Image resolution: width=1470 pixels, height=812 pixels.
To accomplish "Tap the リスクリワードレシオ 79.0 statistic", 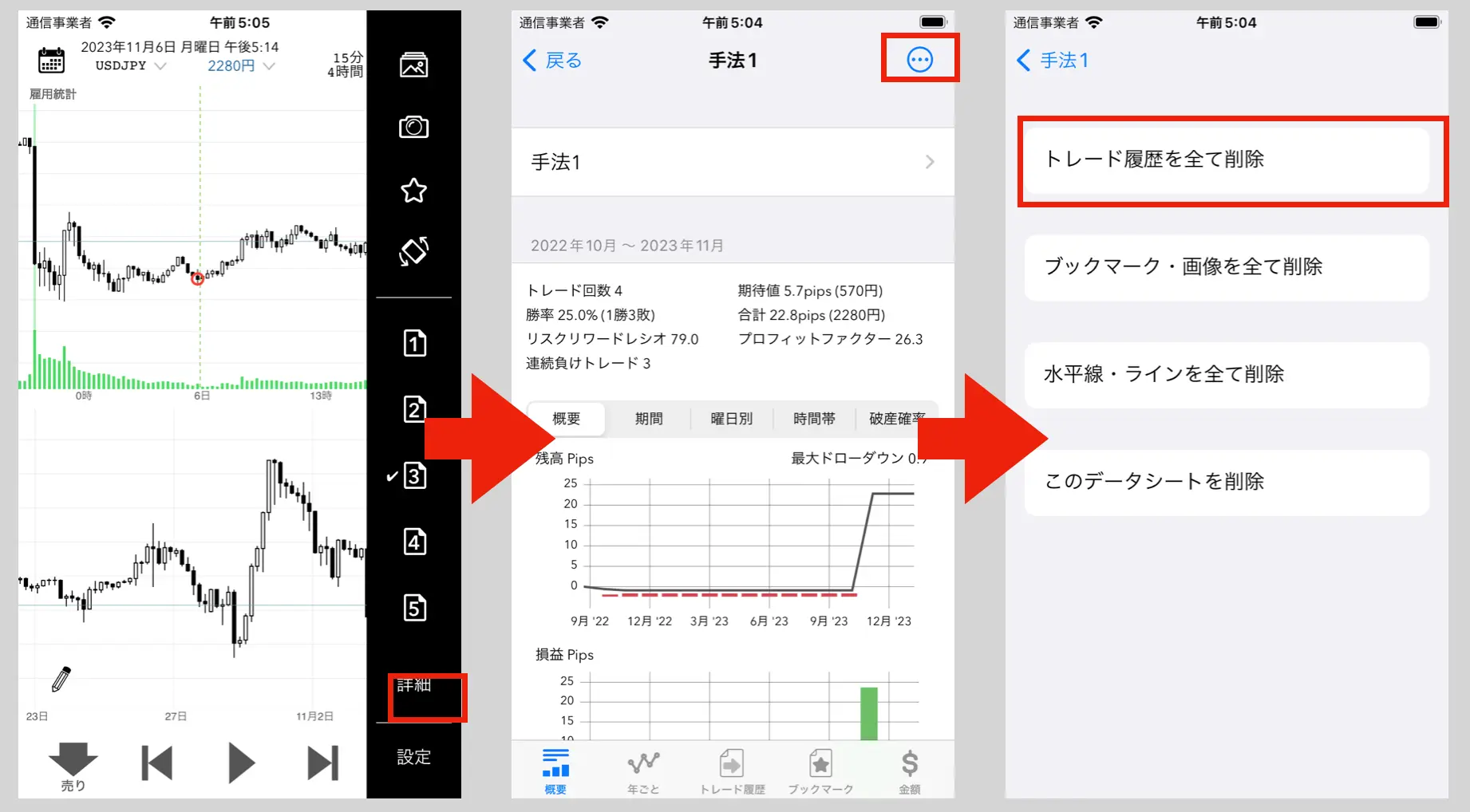I will (612, 339).
